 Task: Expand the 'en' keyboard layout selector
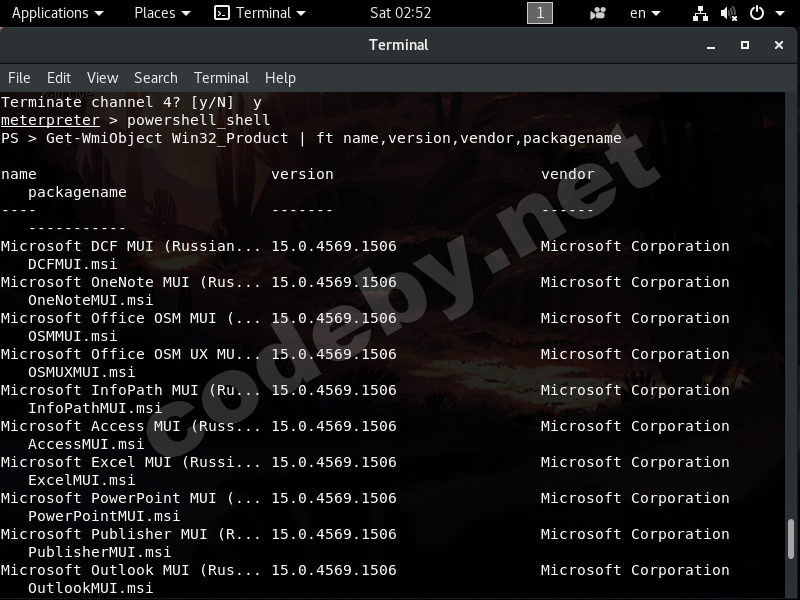tap(645, 13)
